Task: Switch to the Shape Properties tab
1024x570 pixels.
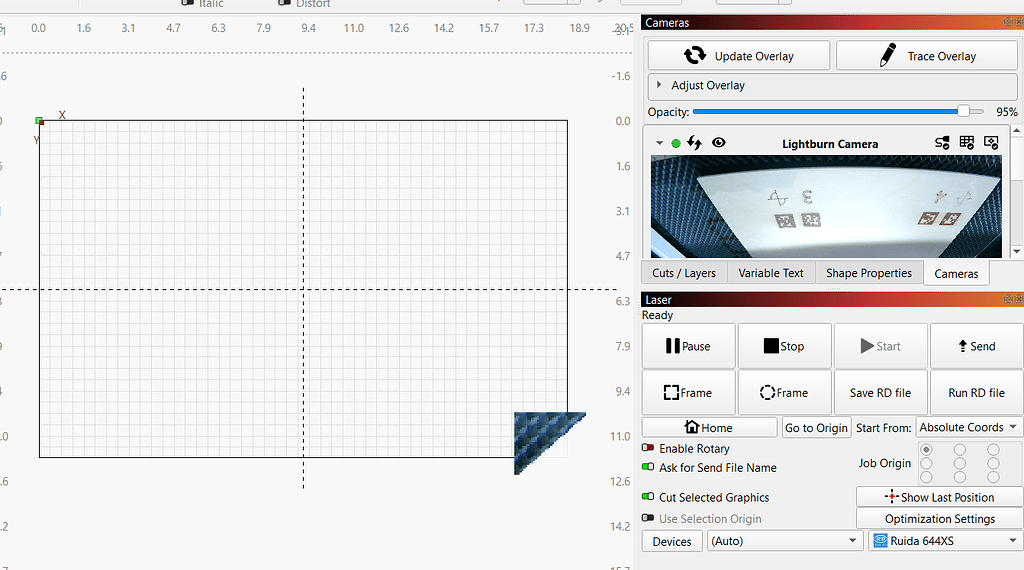Action: (x=869, y=273)
